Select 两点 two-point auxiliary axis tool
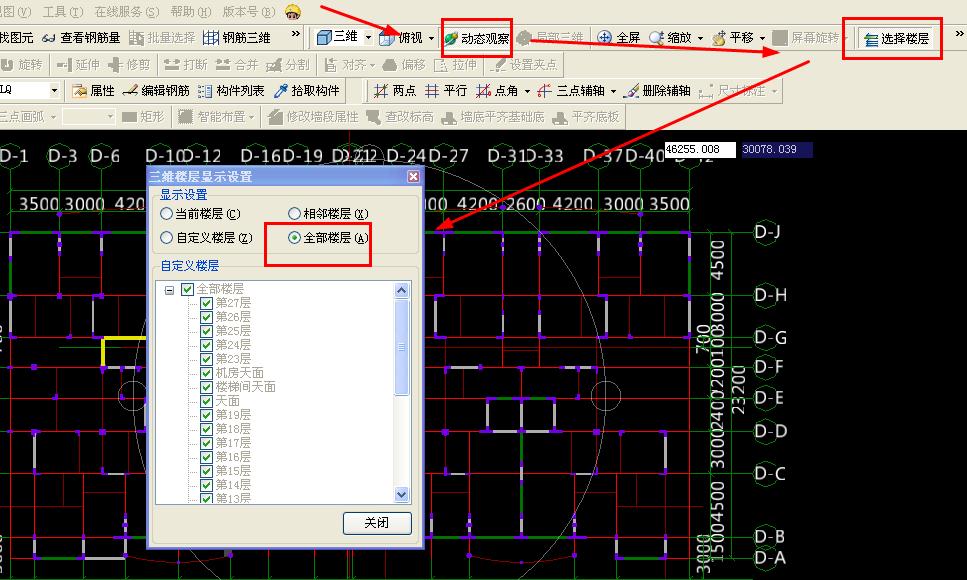 pos(395,91)
